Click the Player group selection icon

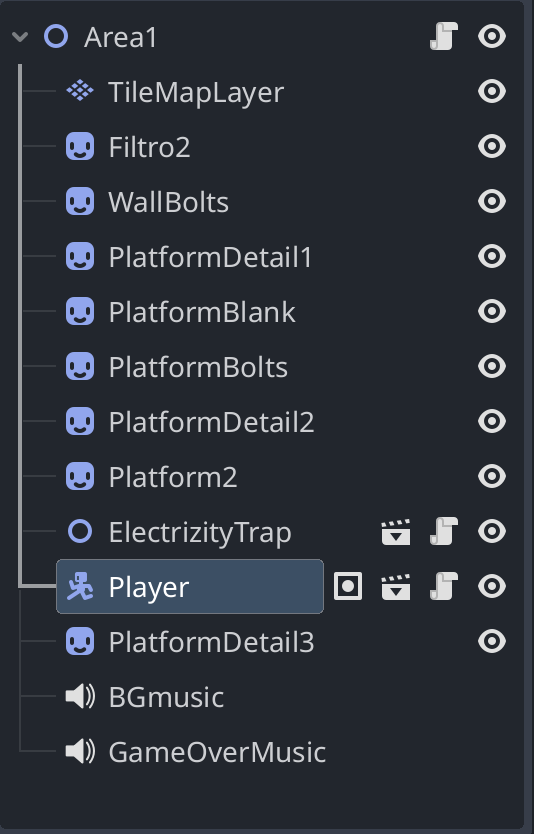click(x=348, y=586)
